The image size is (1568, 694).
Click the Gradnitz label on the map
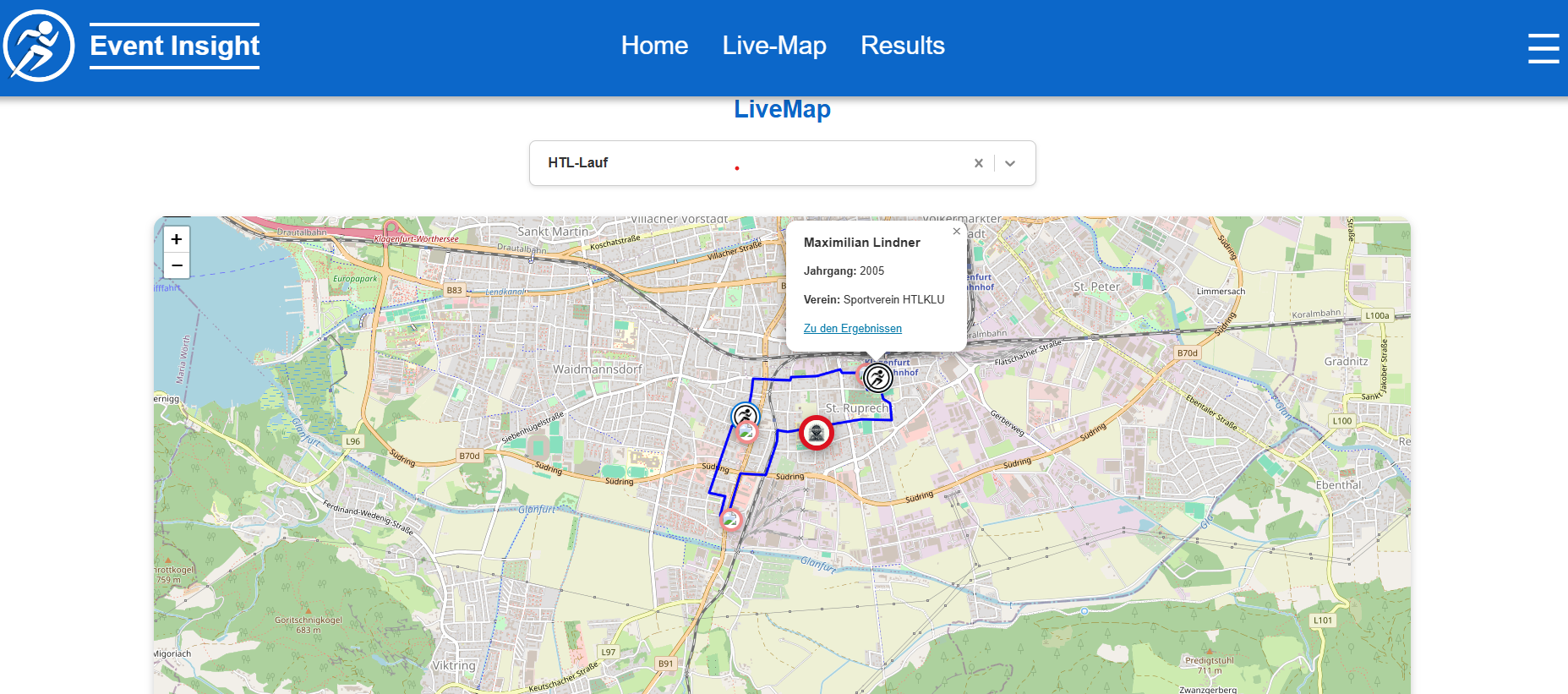1347,361
